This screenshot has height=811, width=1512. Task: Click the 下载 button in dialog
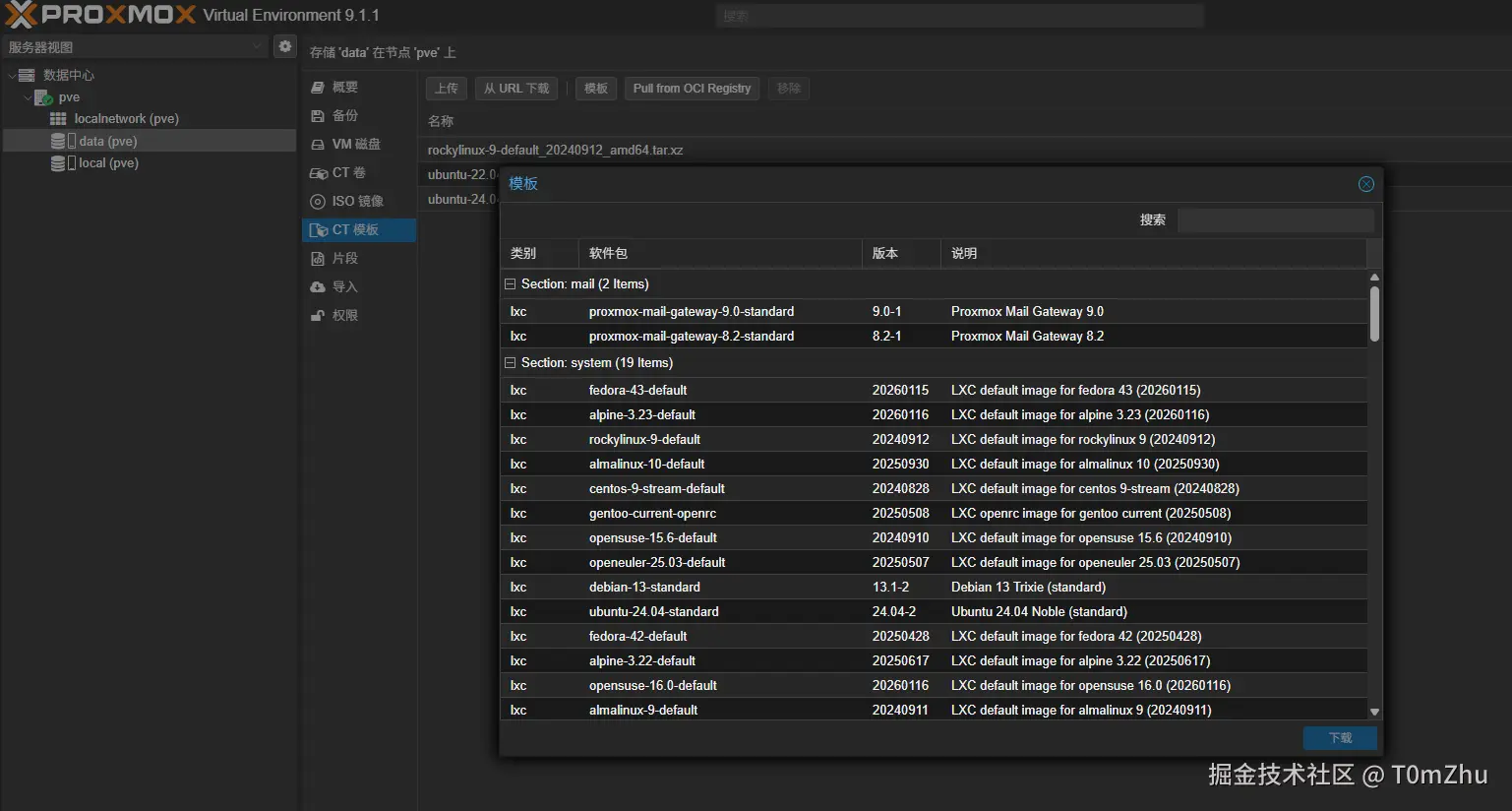(1340, 738)
